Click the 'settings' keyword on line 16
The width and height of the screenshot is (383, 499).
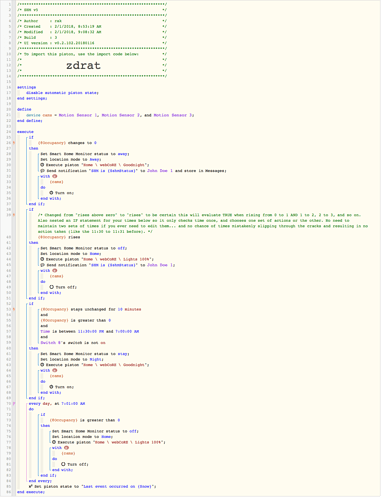point(26,87)
